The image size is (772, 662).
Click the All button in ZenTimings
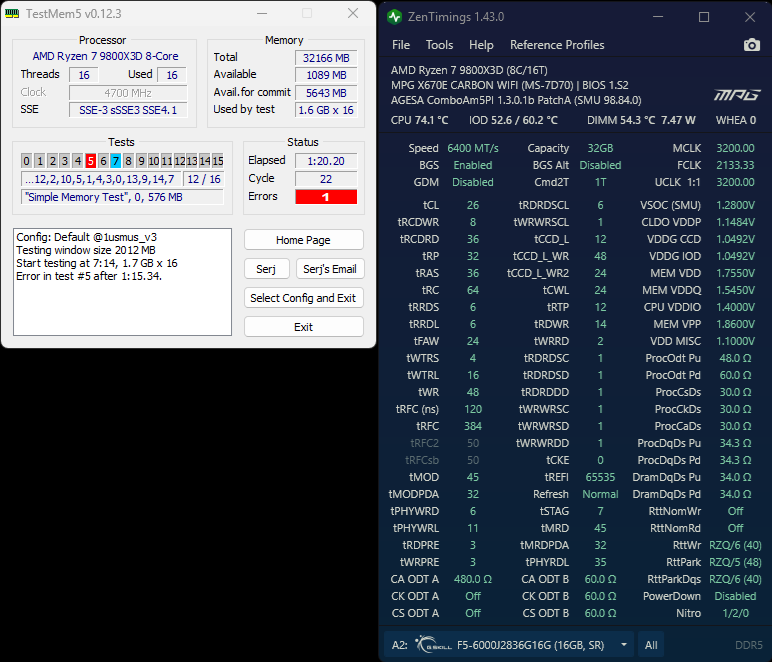[x=651, y=645]
